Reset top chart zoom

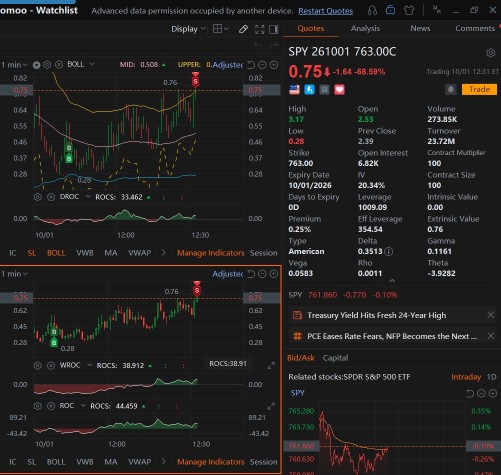point(251,65)
